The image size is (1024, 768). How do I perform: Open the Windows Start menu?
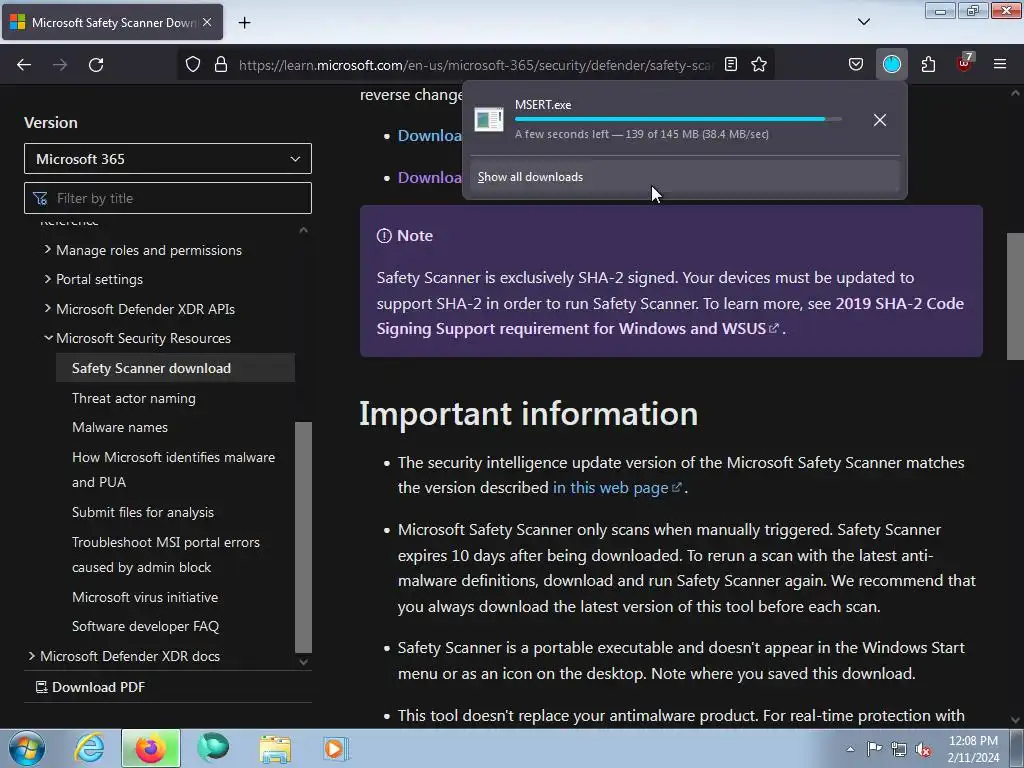coord(27,748)
